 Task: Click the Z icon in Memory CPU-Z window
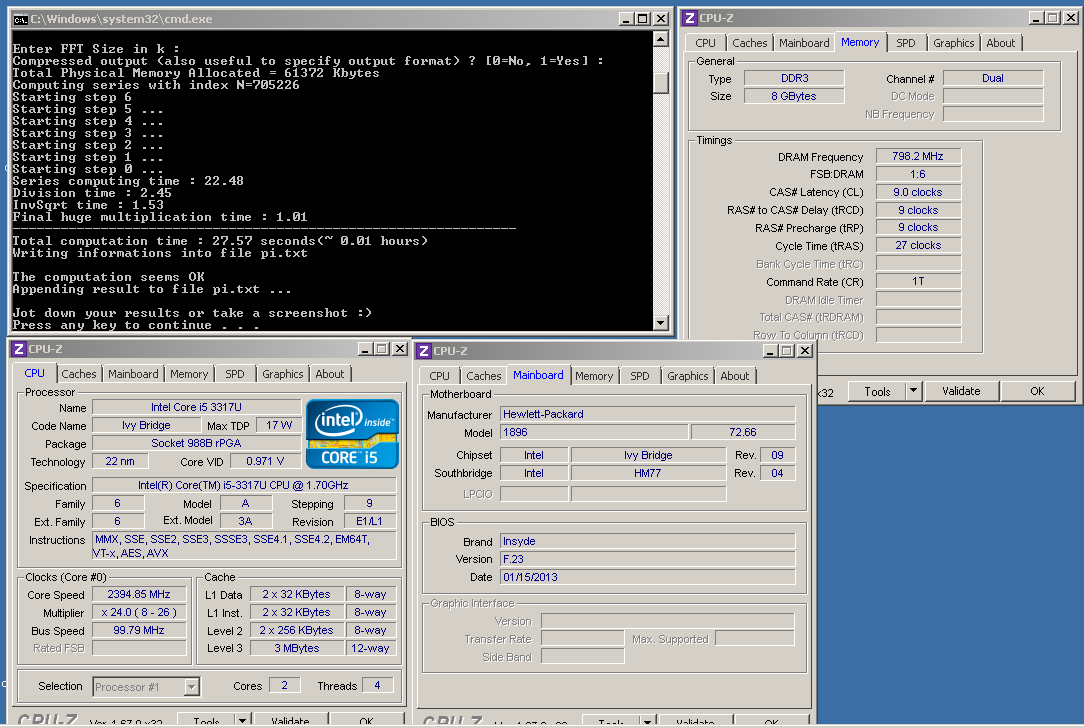point(689,18)
